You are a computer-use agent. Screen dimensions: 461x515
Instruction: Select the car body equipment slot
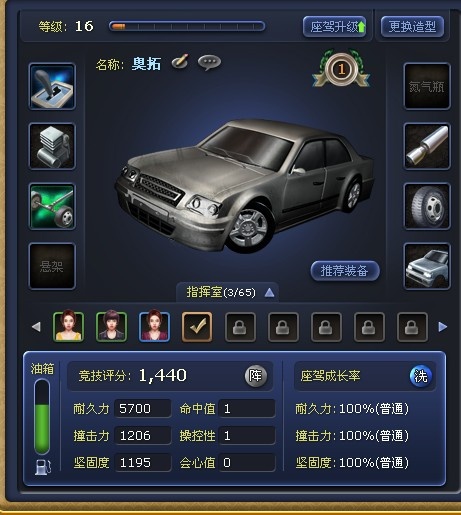pyautogui.click(x=427, y=266)
